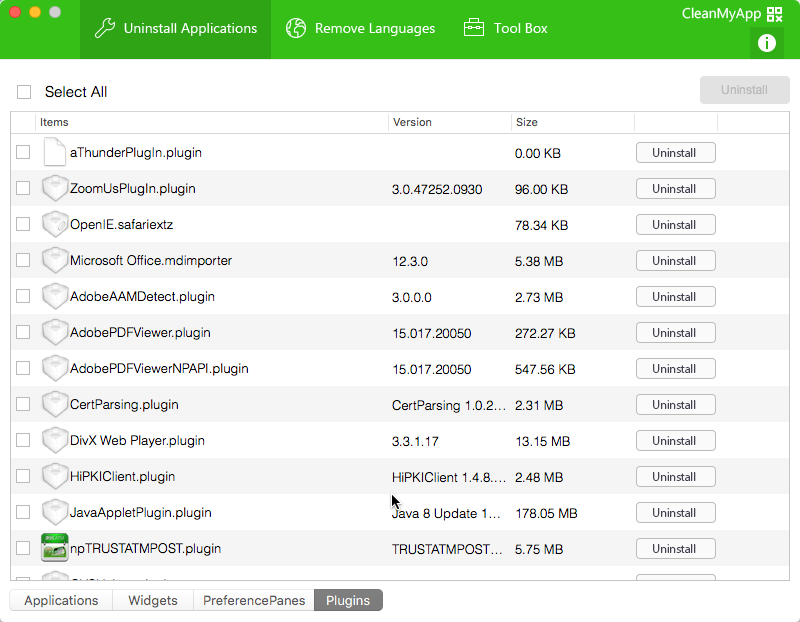Show the PreferencePanes category

[253, 600]
